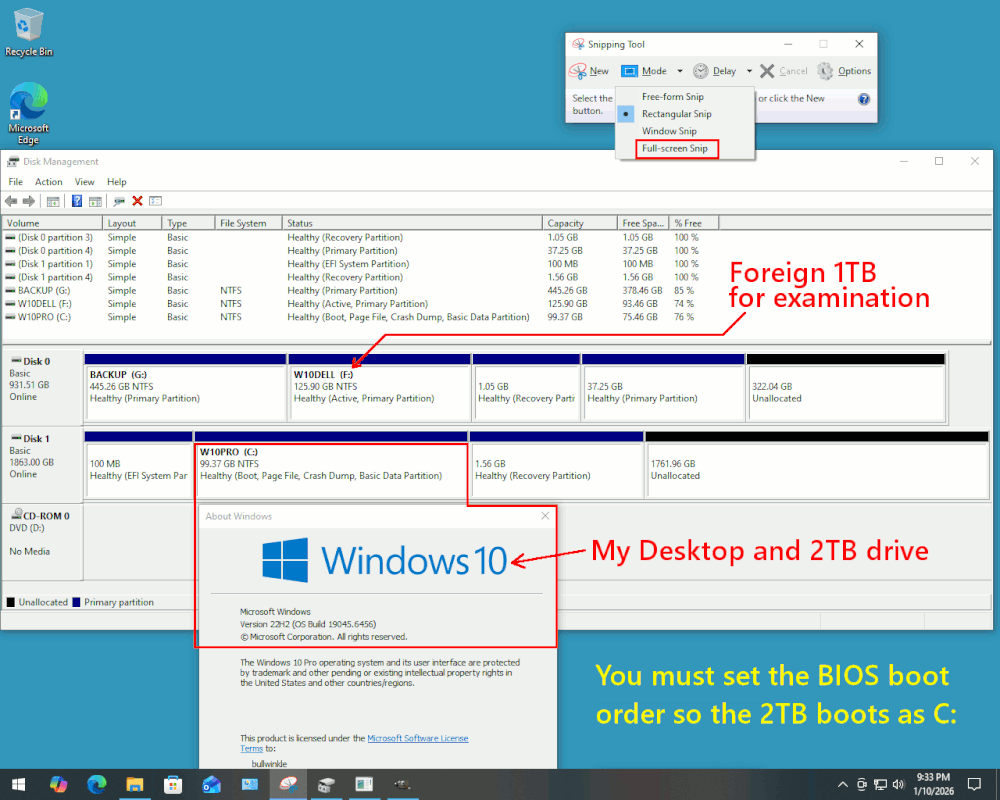This screenshot has width=1000, height=800.
Task: Open Microsoft Store from the taskbar
Action: click(x=173, y=785)
